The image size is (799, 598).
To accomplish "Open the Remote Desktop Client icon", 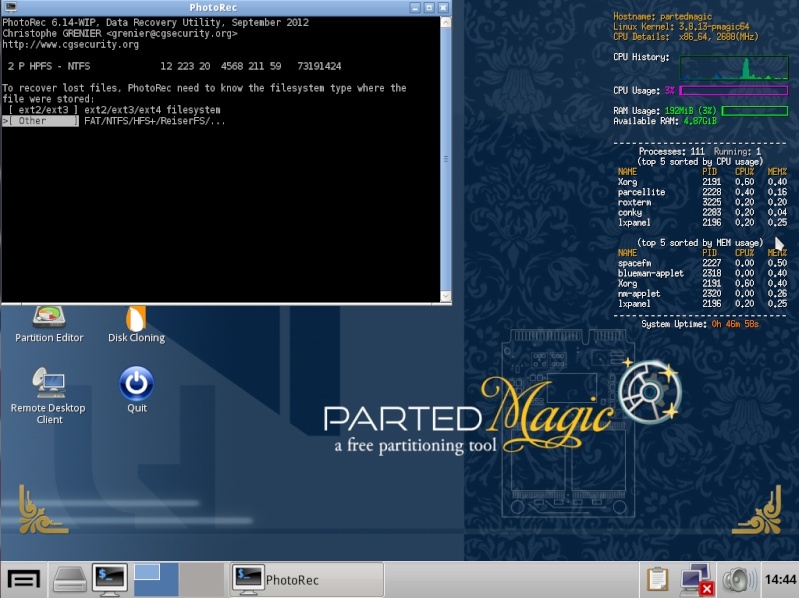I will pos(48,395).
